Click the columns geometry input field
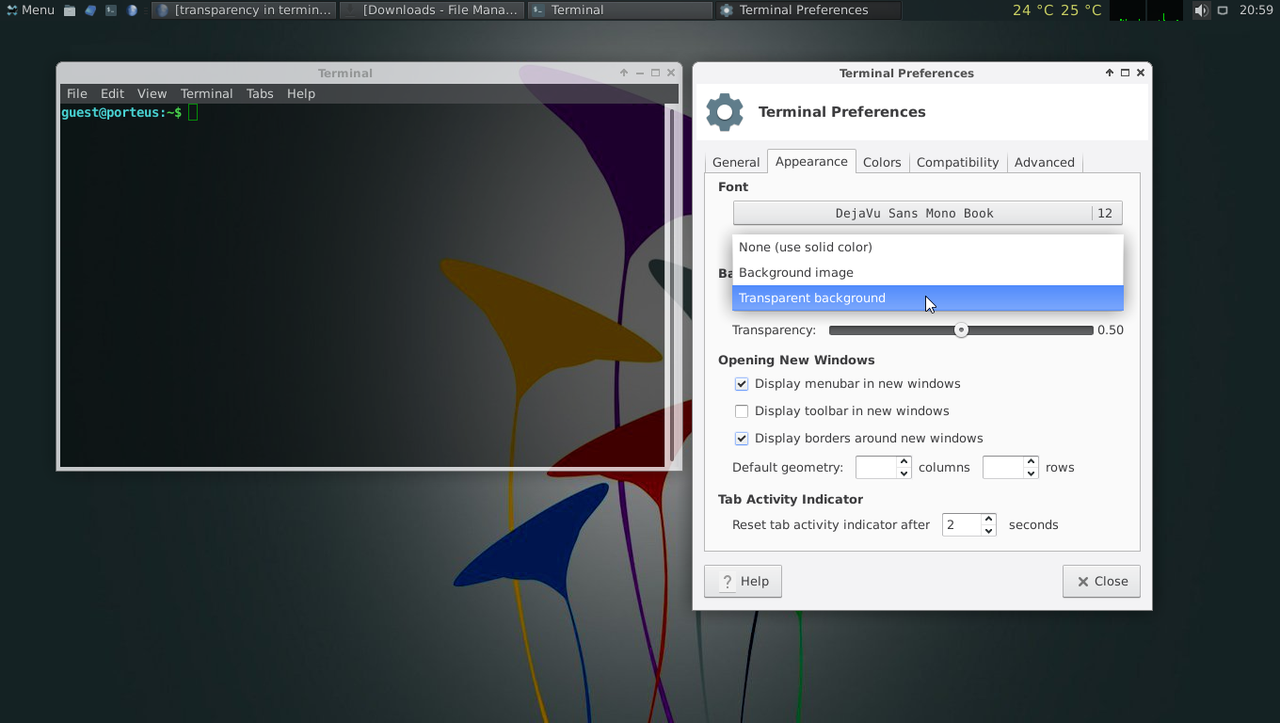 pos(876,467)
